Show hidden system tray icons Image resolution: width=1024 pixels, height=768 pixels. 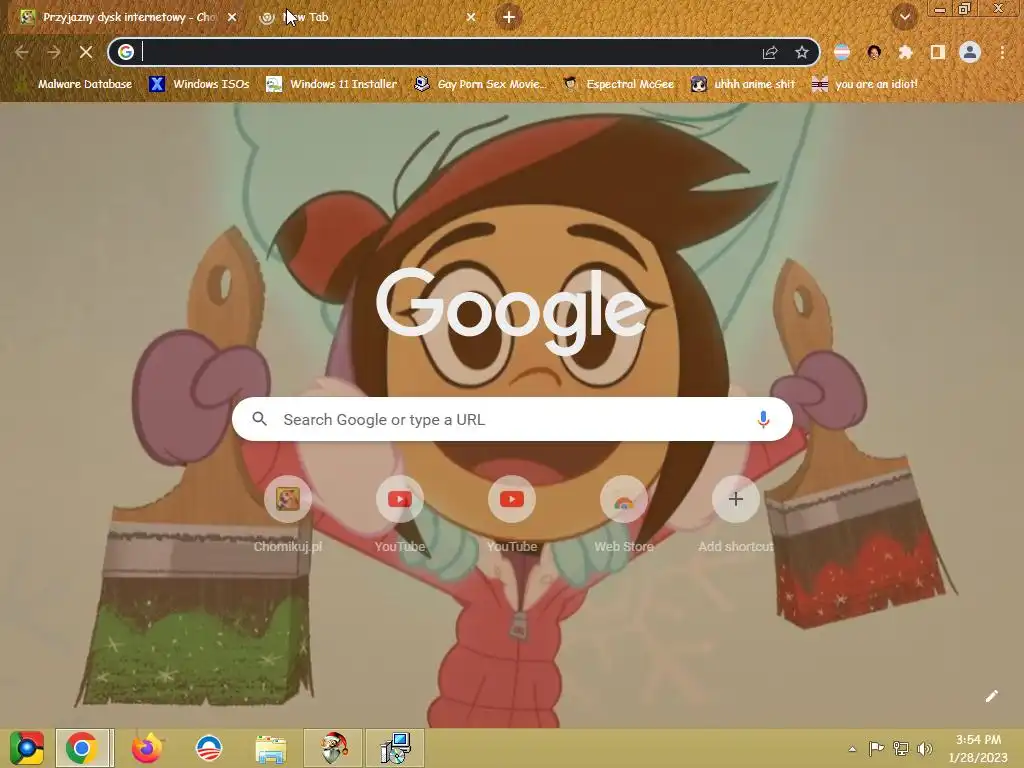pos(852,749)
